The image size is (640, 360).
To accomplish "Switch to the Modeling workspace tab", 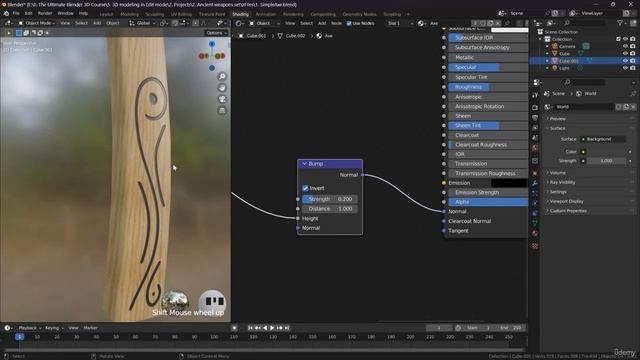I will [x=129, y=14].
